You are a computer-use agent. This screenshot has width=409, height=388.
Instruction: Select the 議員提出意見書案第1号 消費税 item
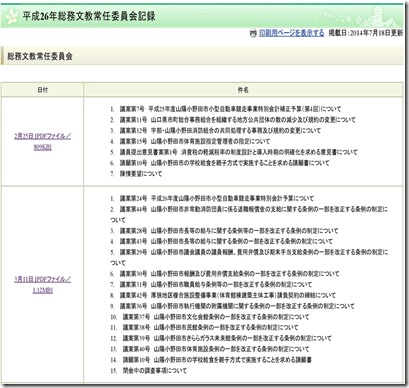click(239, 152)
